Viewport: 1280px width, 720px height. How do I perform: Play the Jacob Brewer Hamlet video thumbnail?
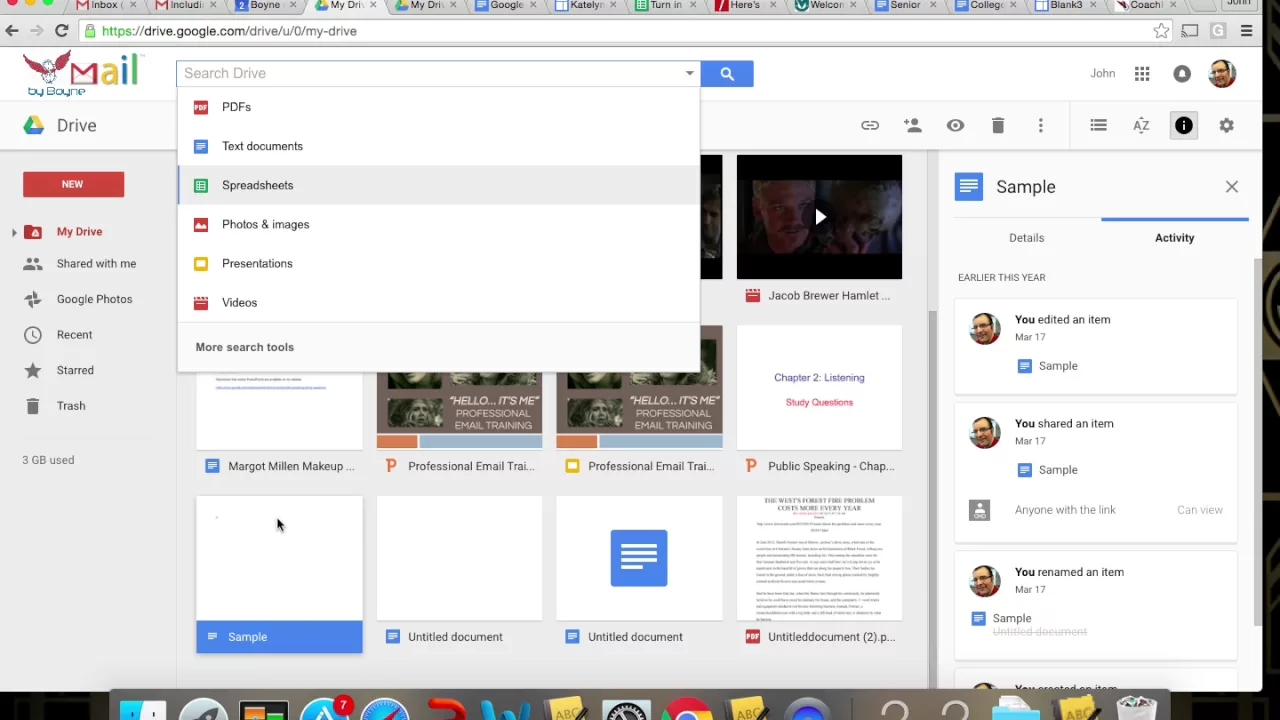[x=819, y=217]
